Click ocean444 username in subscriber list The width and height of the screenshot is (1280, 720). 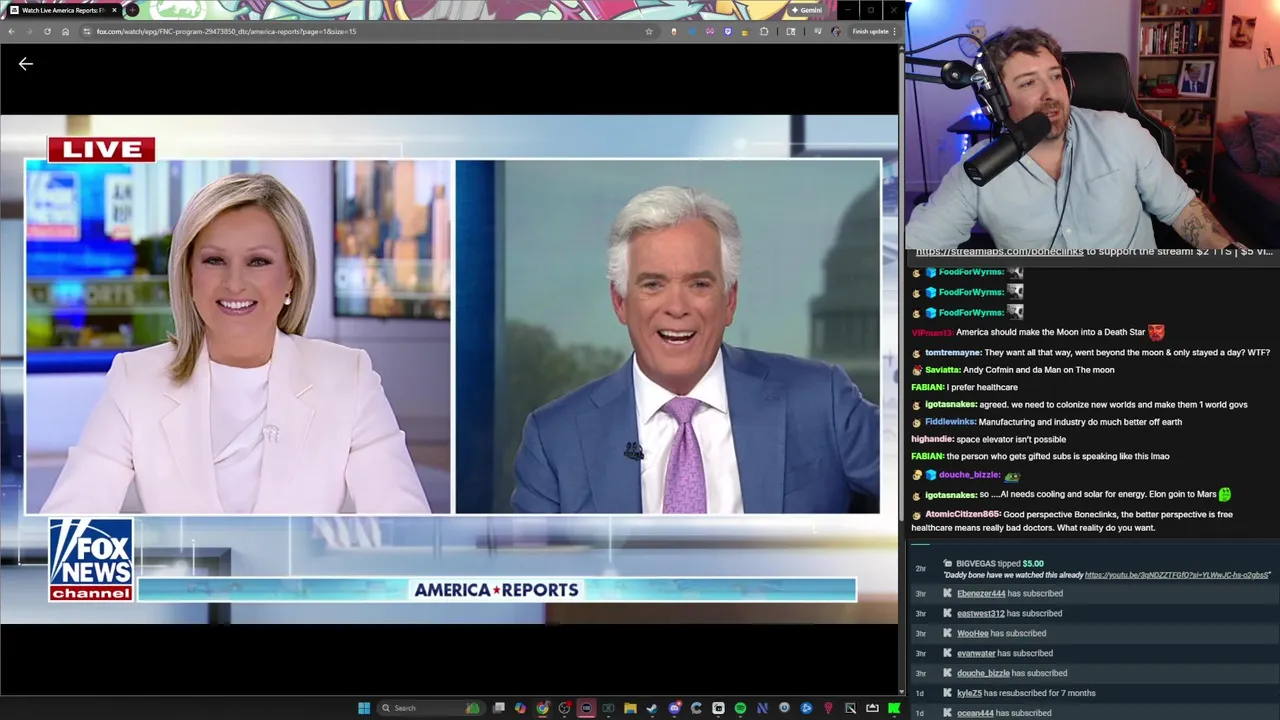pyautogui.click(x=975, y=713)
